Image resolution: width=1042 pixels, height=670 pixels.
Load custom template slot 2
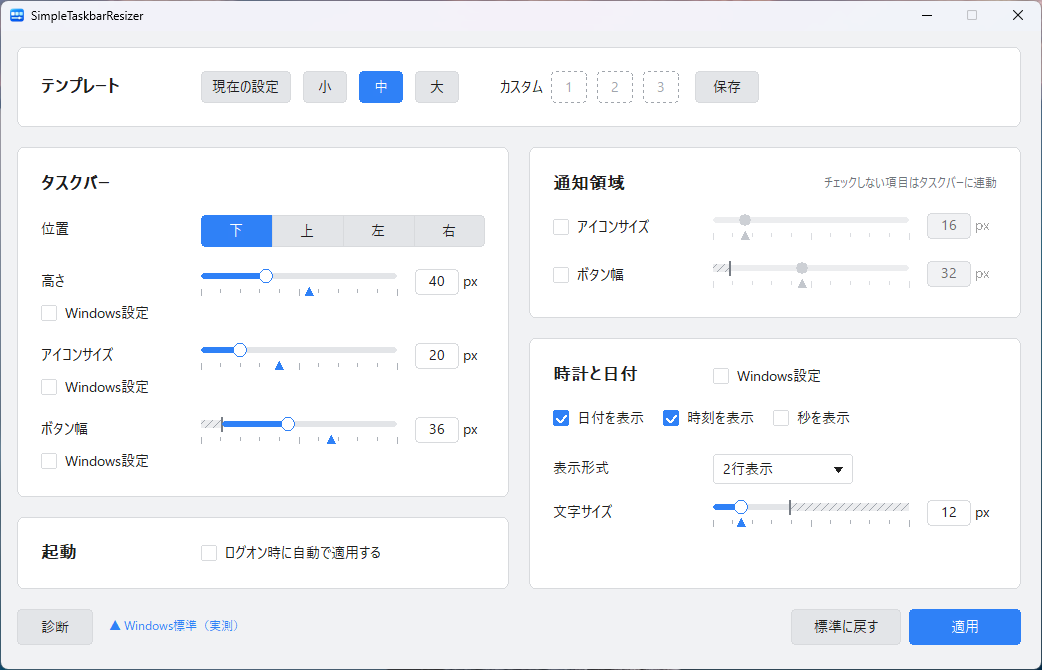[615, 87]
